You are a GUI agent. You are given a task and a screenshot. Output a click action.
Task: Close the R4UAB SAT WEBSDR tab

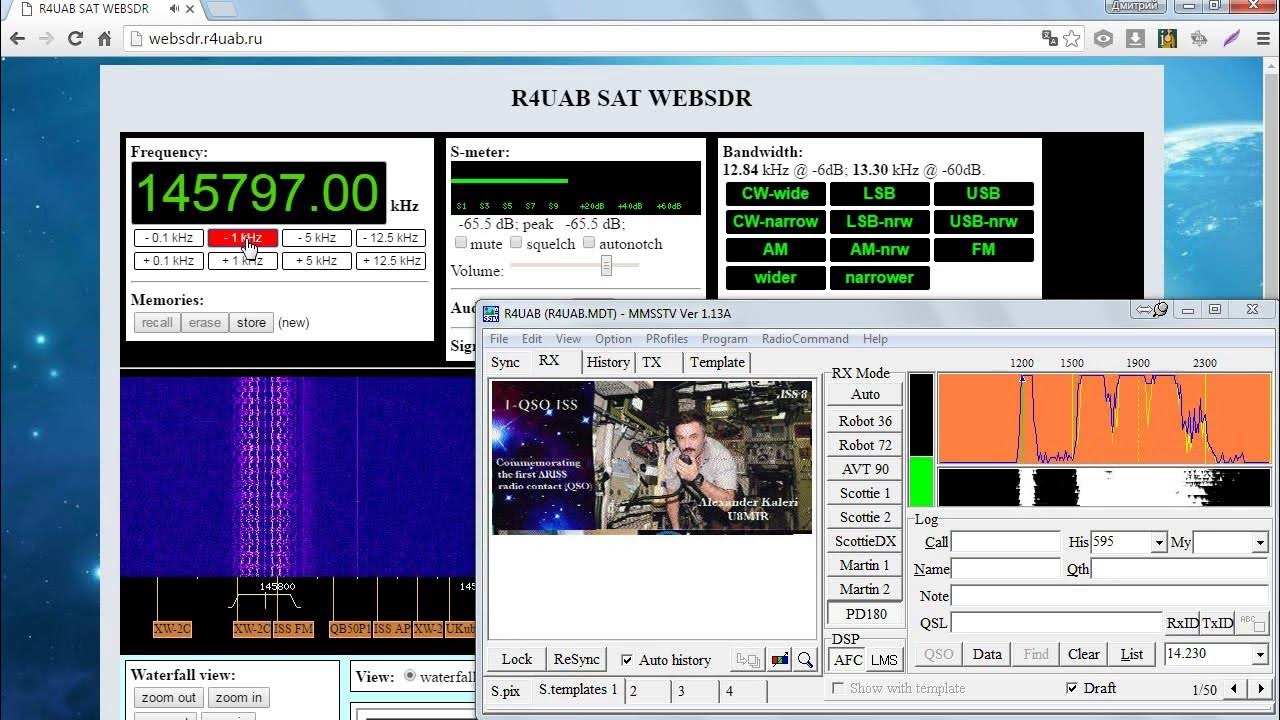191,9
